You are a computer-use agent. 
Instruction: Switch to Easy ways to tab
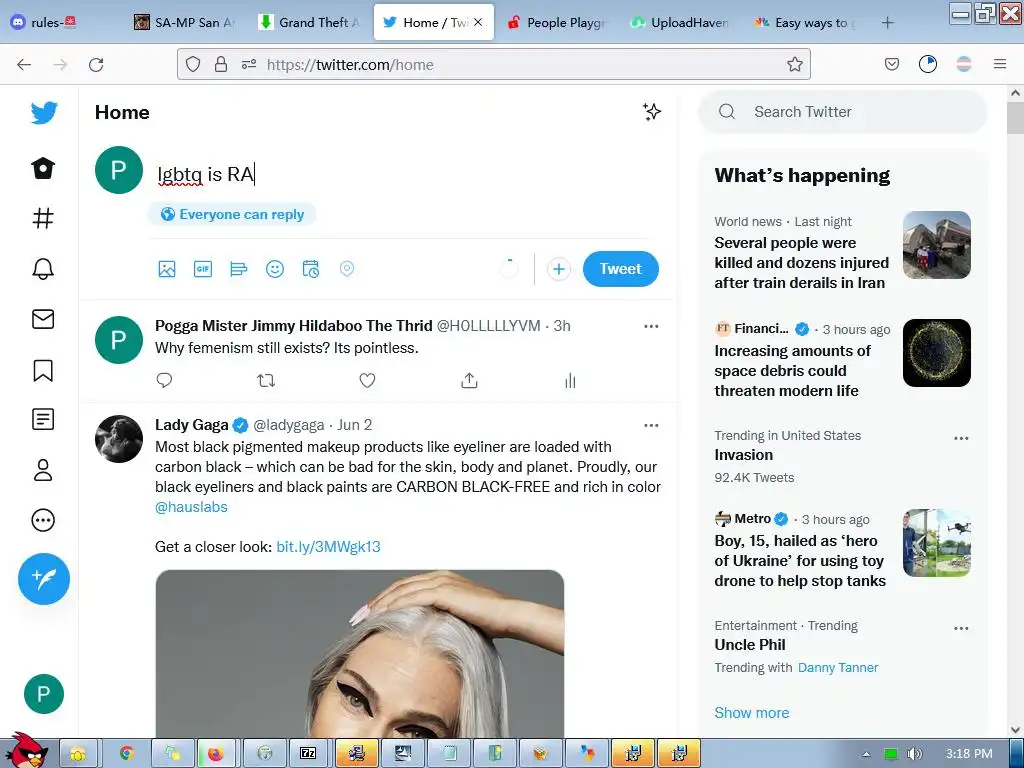pyautogui.click(x=805, y=22)
